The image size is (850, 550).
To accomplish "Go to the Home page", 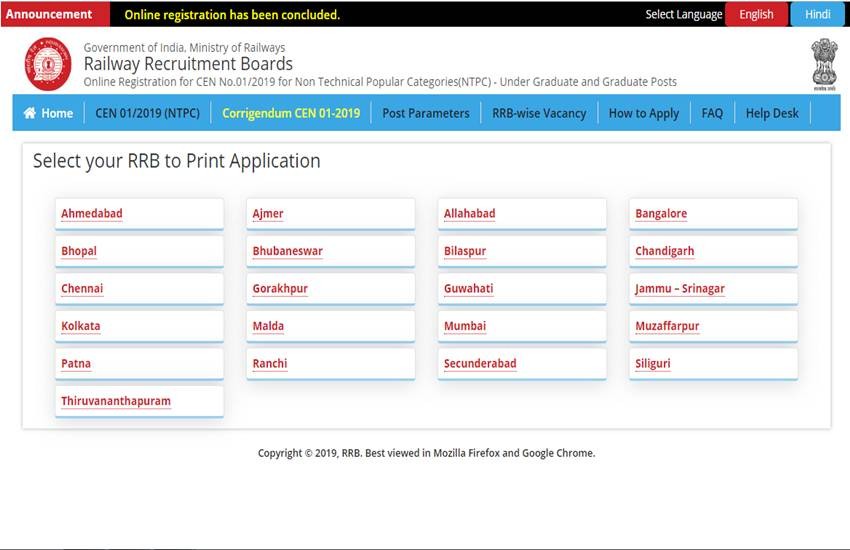I will pyautogui.click(x=48, y=113).
